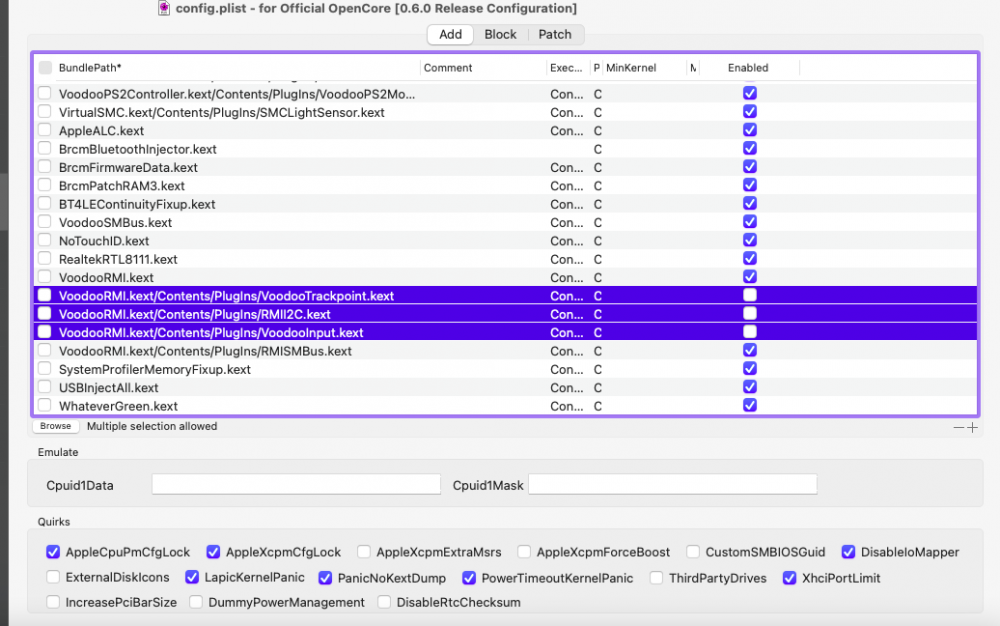This screenshot has width=1000, height=626.
Task: Uncheck Enabled for WhateverGreen.kext
Action: point(750,406)
